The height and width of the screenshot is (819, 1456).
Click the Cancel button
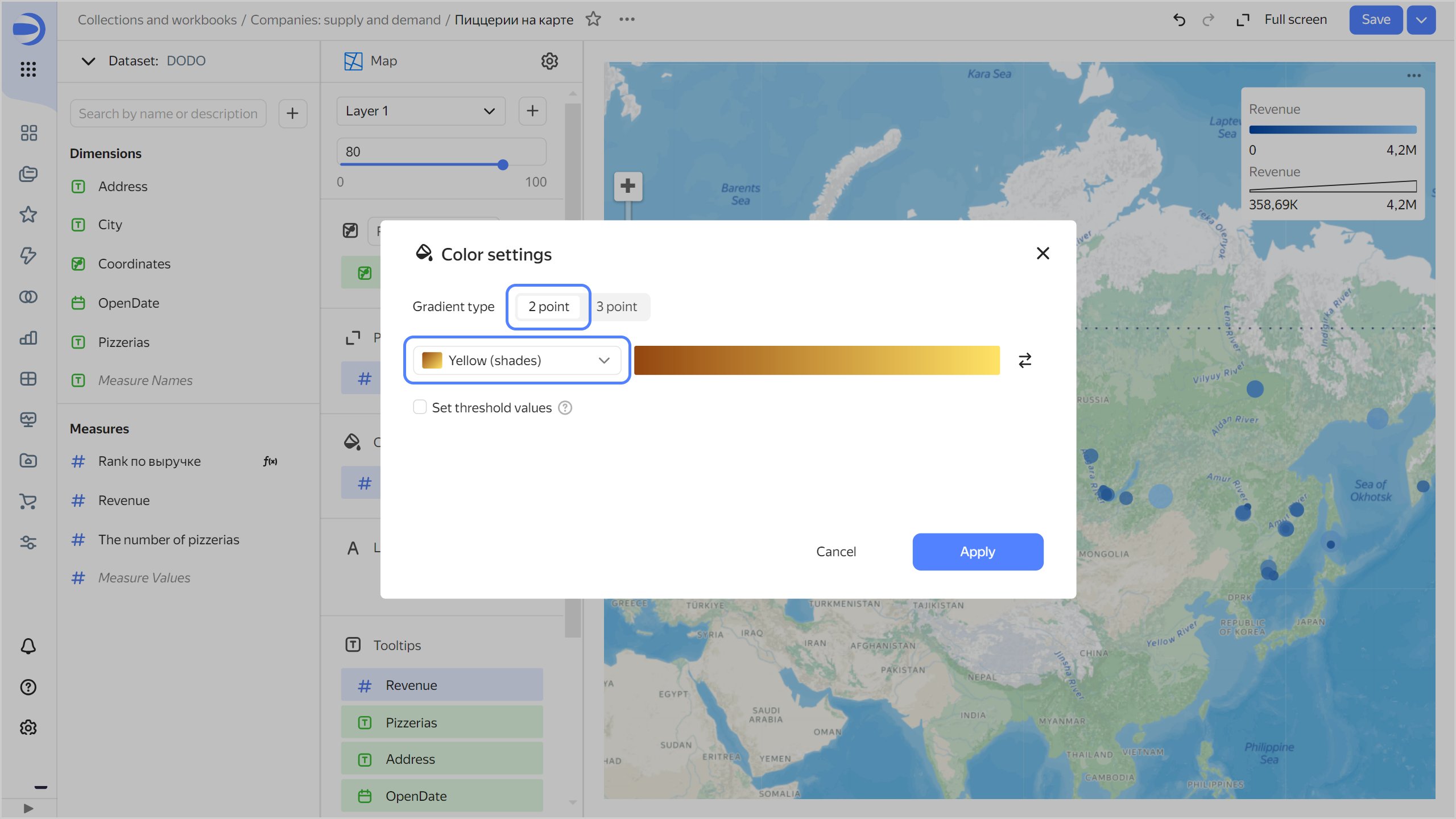tap(836, 551)
